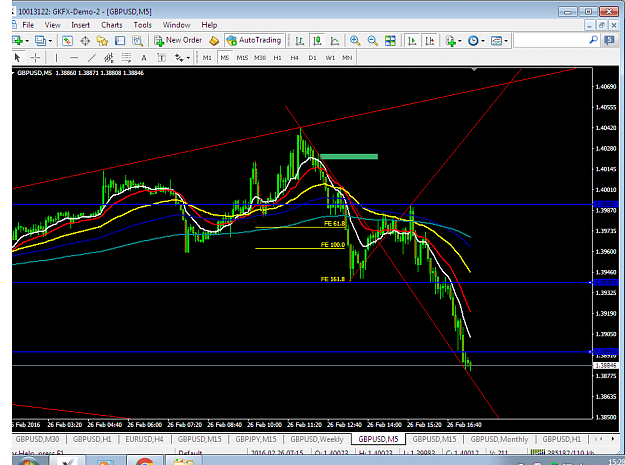Image resolution: width=625 pixels, height=465 pixels.
Task: Expand the Templates dropdown arrow
Action: click(506, 41)
